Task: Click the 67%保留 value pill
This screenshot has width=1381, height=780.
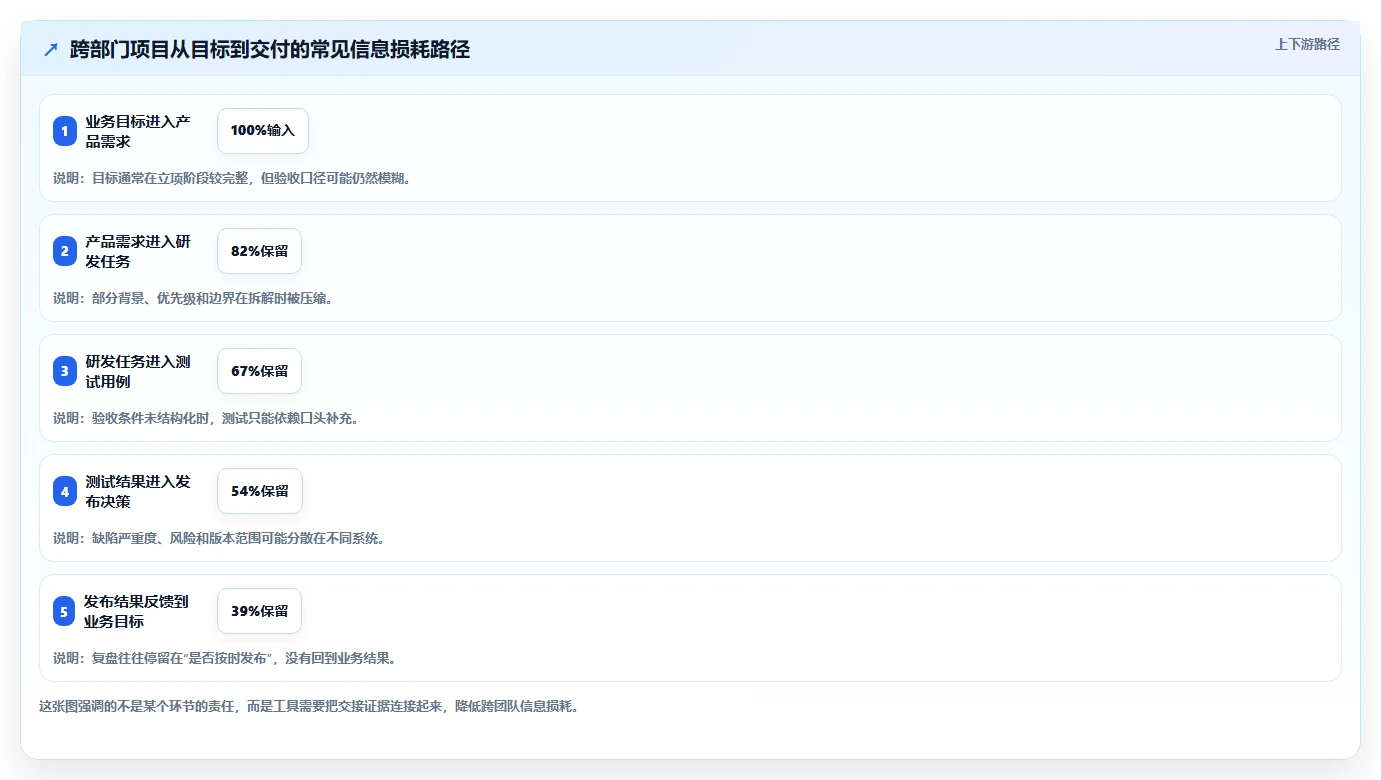Action: [x=259, y=371]
